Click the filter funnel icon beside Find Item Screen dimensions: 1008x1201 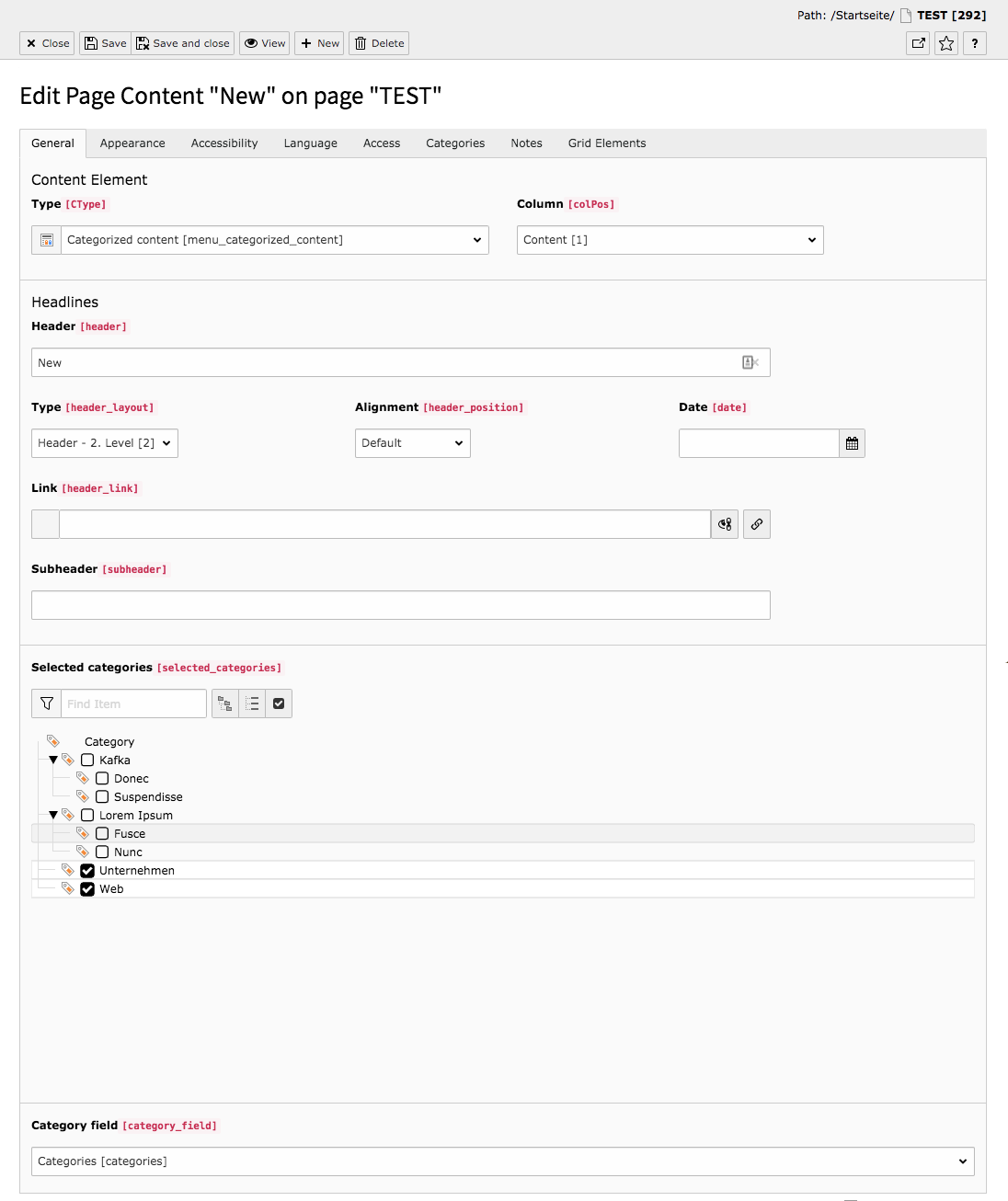coord(47,703)
